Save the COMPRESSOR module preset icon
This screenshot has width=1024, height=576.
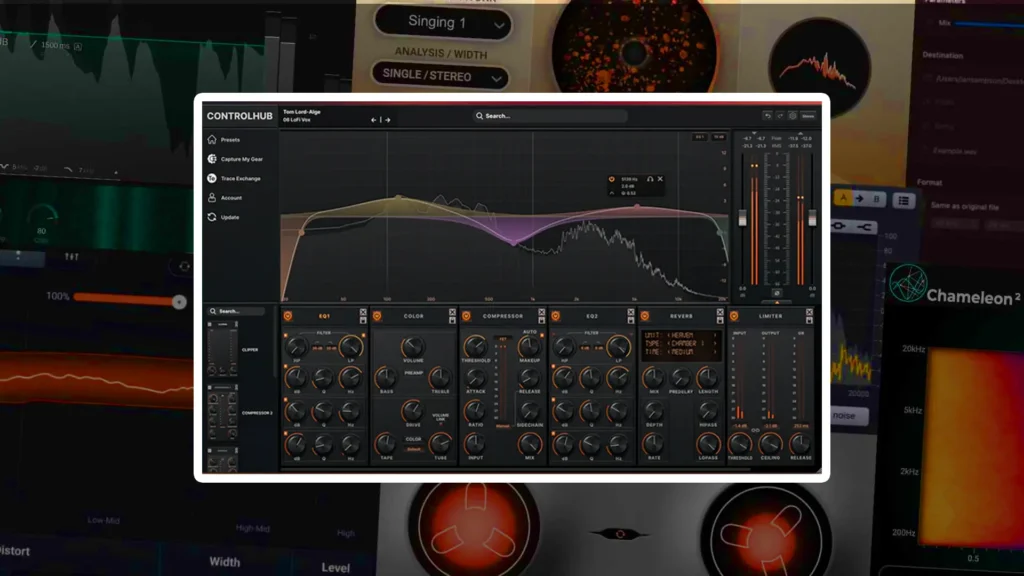point(541,320)
